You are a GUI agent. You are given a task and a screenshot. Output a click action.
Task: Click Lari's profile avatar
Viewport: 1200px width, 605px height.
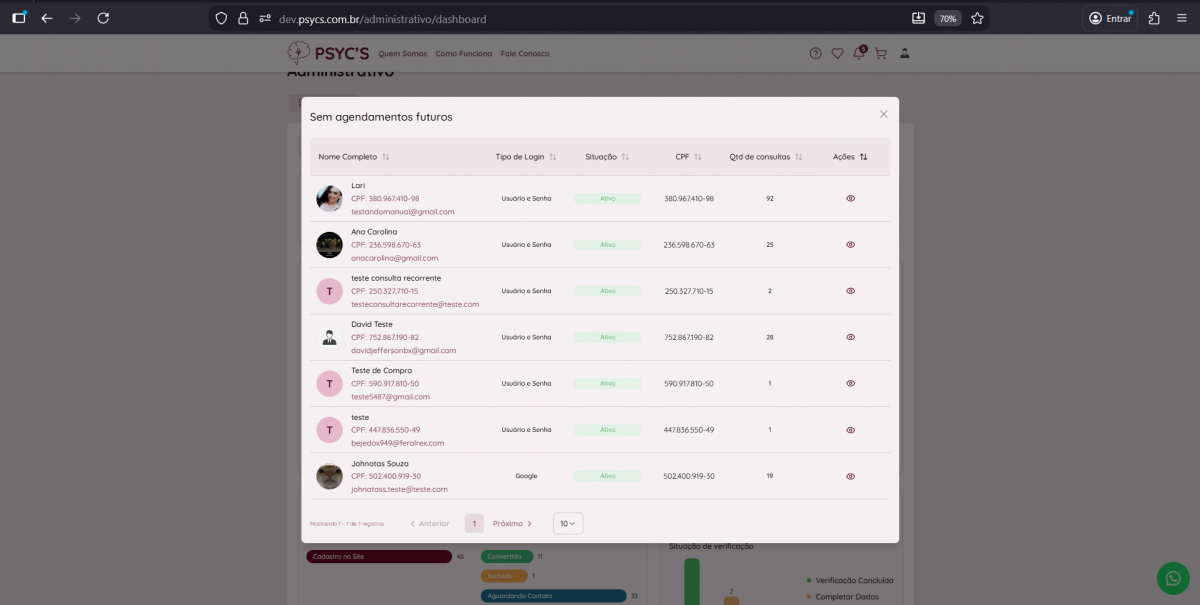[x=329, y=198]
